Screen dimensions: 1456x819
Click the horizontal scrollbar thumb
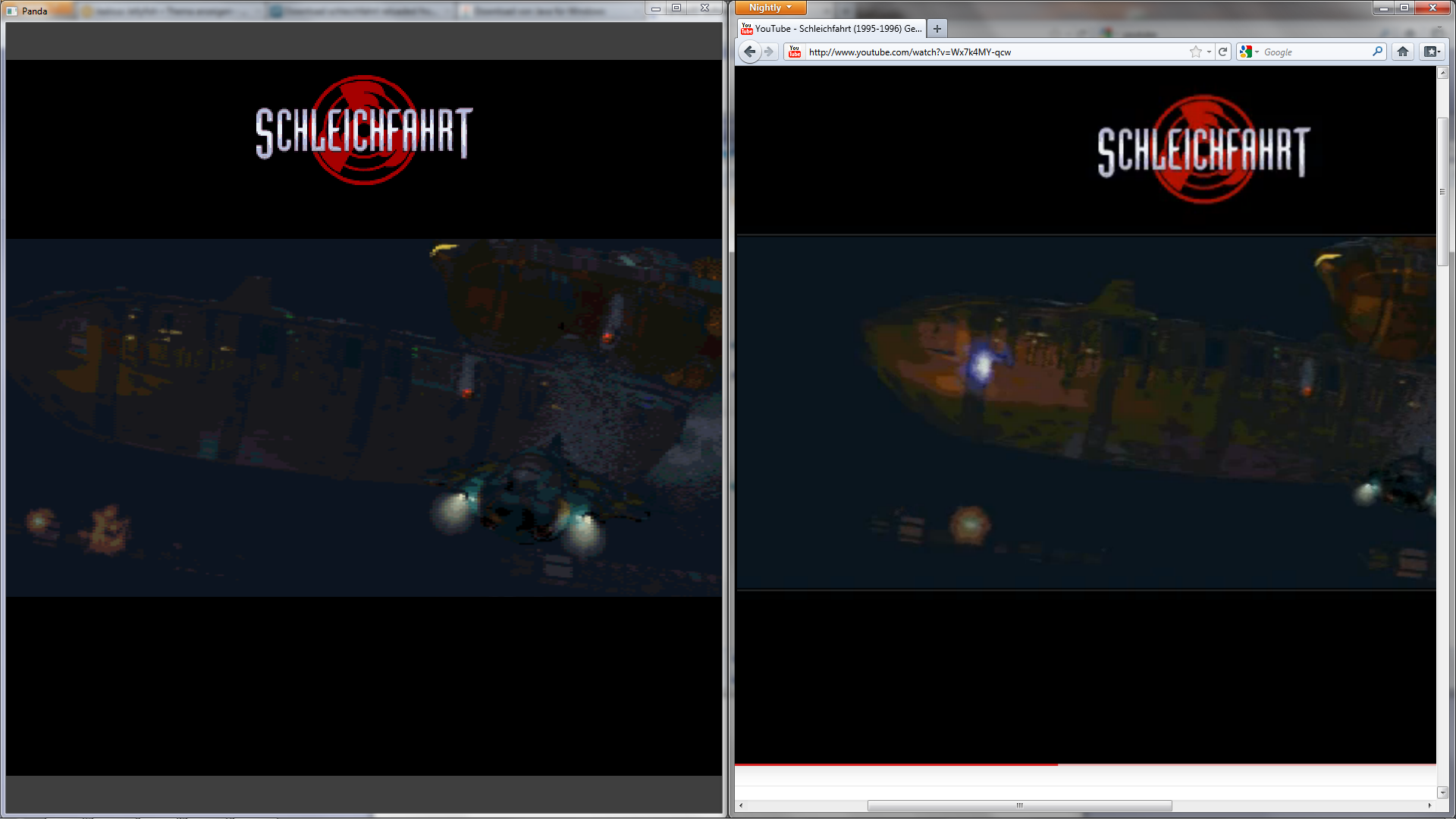click(1019, 805)
